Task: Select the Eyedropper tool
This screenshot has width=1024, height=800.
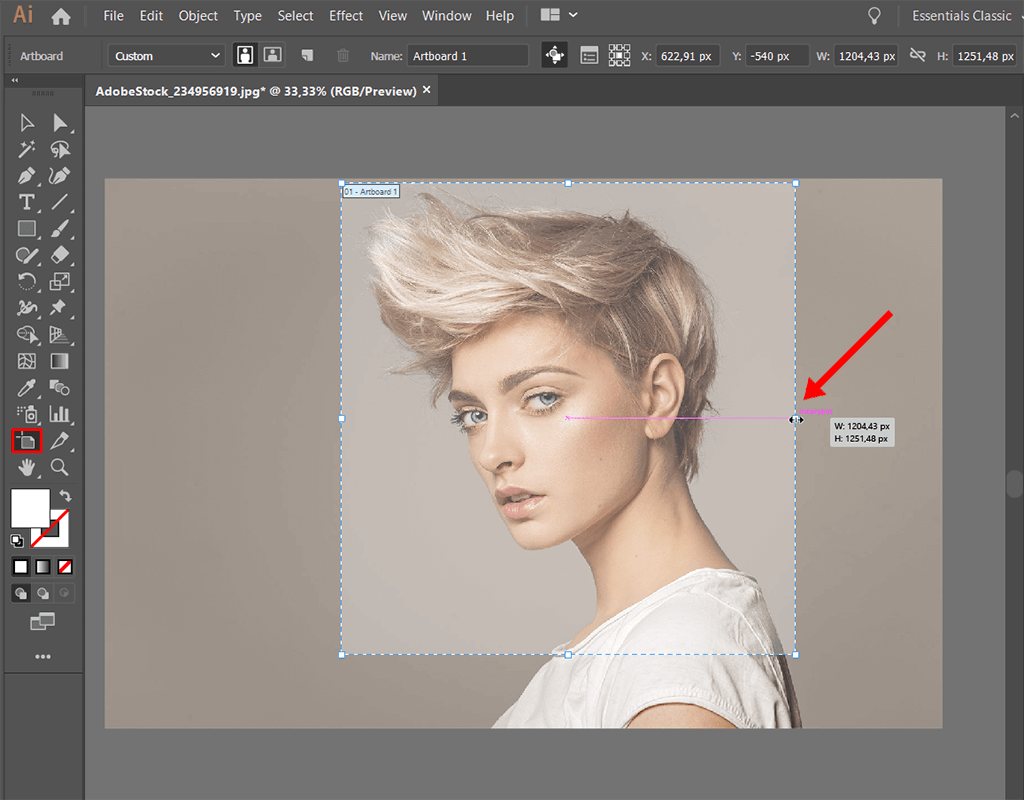Action: coord(24,388)
